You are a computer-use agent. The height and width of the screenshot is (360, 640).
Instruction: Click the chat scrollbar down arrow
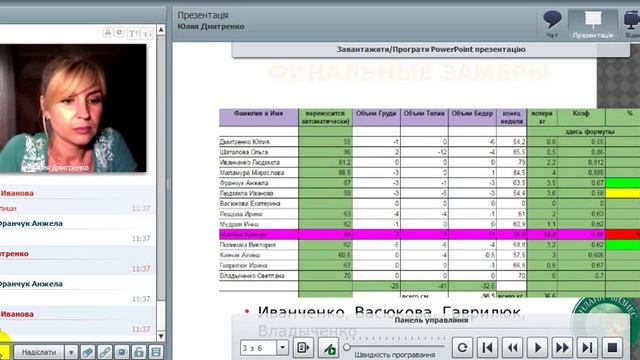click(x=161, y=336)
